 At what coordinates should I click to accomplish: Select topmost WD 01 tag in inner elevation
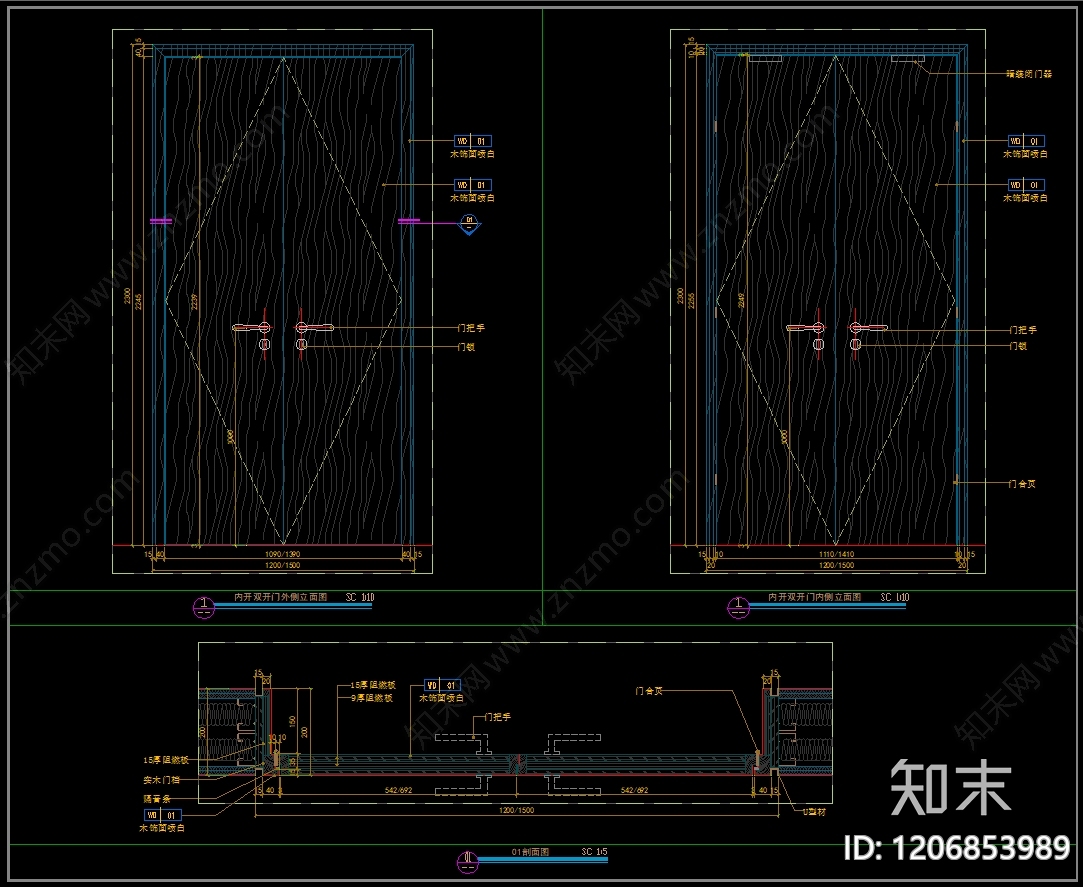pyautogui.click(x=1026, y=141)
